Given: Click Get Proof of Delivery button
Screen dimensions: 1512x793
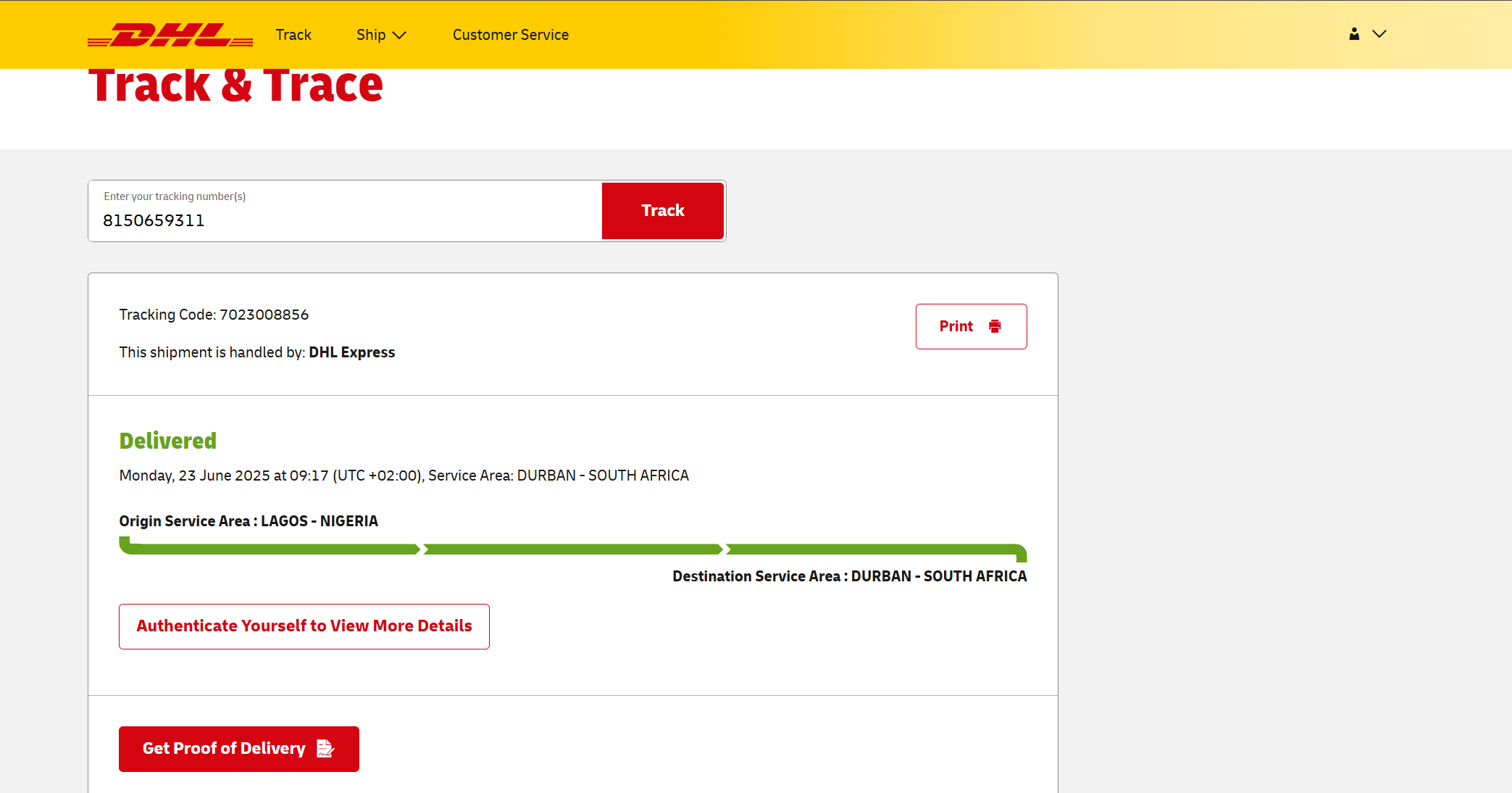Looking at the screenshot, I should tap(239, 749).
